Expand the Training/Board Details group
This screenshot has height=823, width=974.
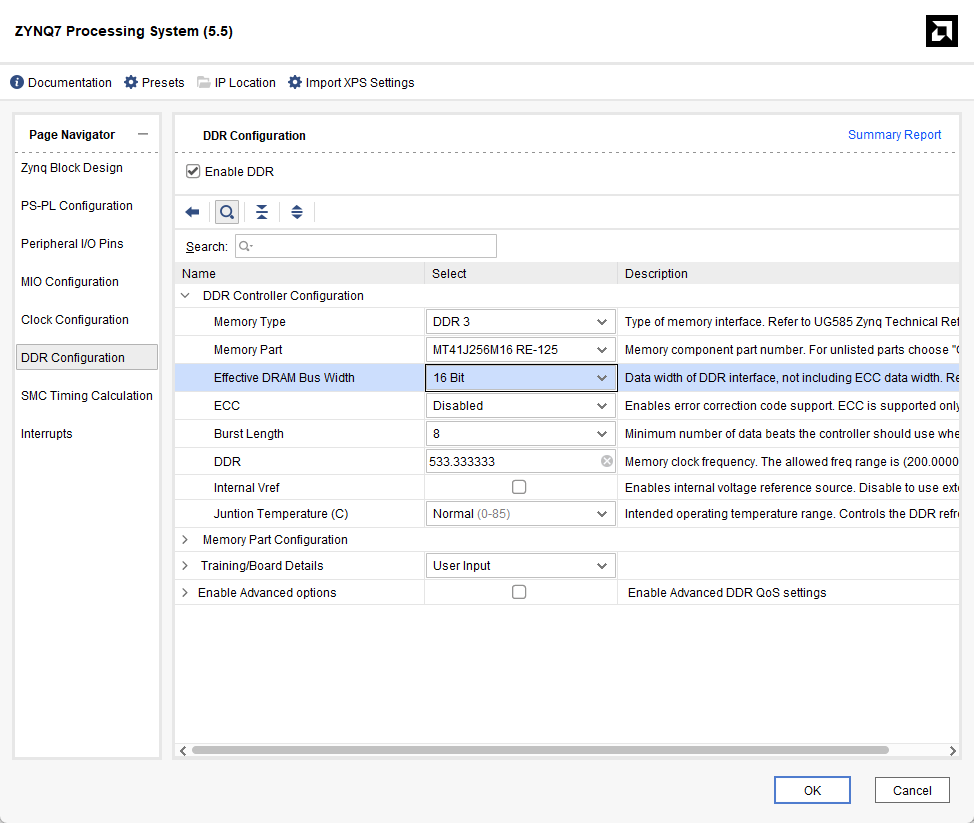click(x=185, y=566)
